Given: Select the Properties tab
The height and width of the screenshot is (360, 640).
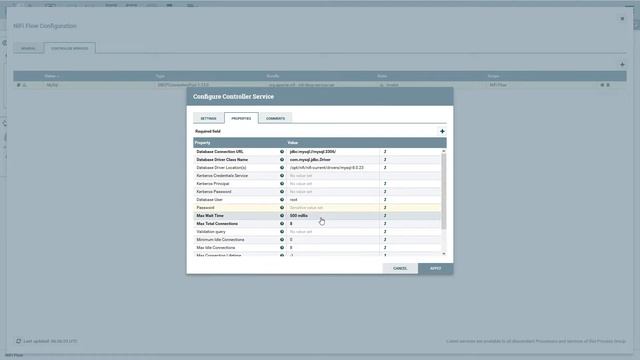Looking at the screenshot, I should click(241, 118).
